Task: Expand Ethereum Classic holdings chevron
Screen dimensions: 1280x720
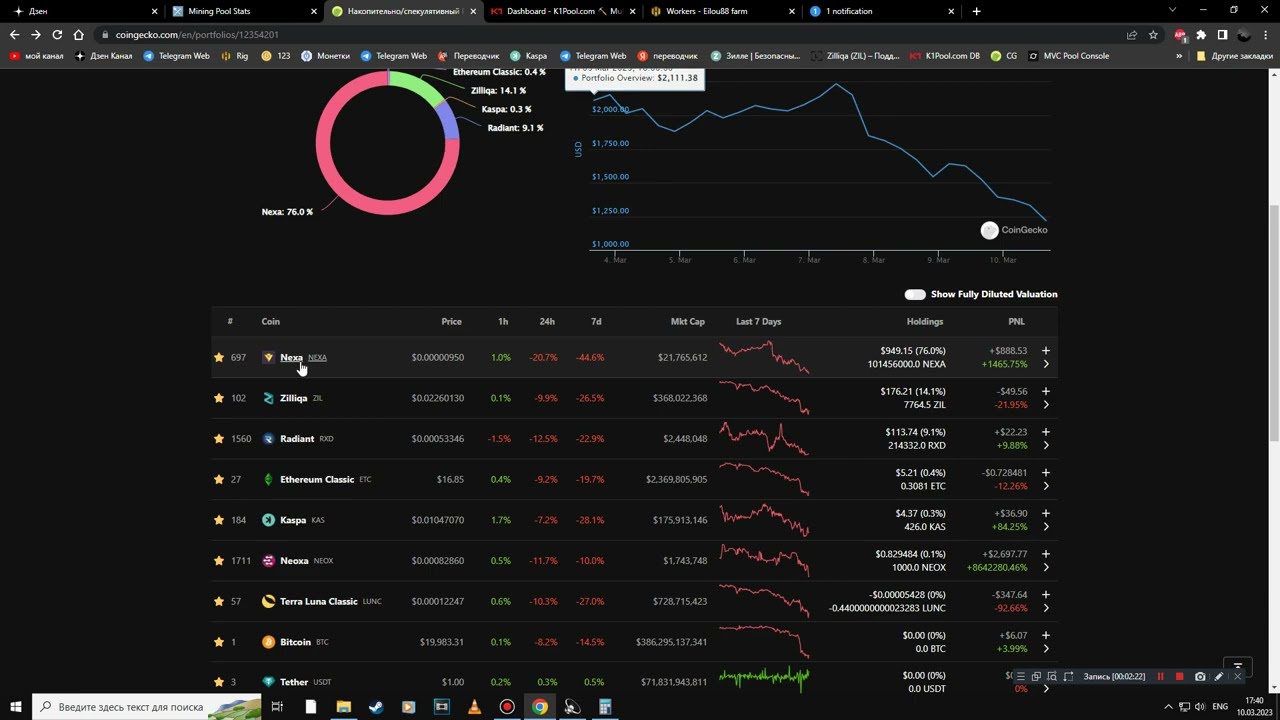Action: point(1046,486)
